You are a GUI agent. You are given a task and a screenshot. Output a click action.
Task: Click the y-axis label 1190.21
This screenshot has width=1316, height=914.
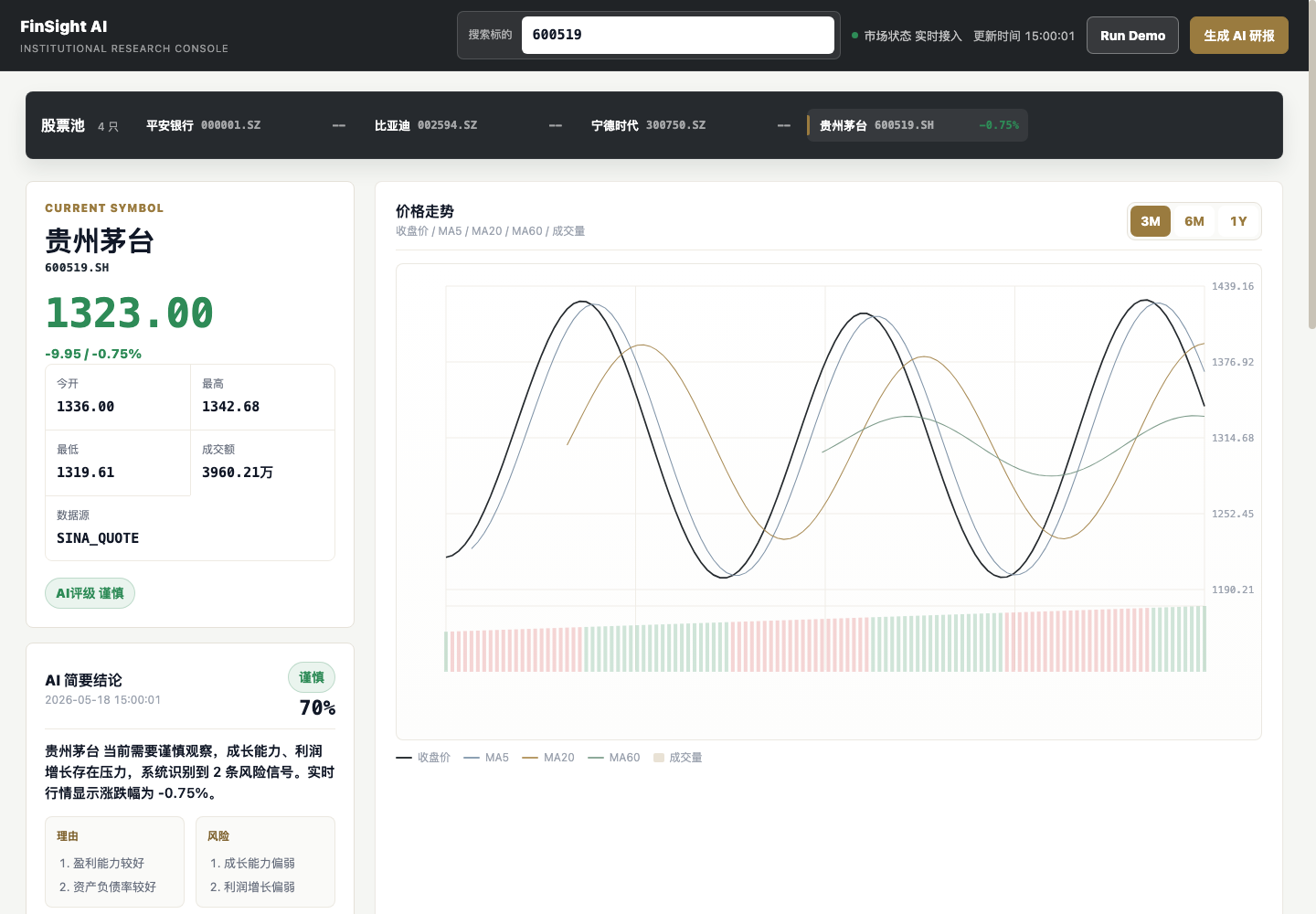click(x=1233, y=590)
